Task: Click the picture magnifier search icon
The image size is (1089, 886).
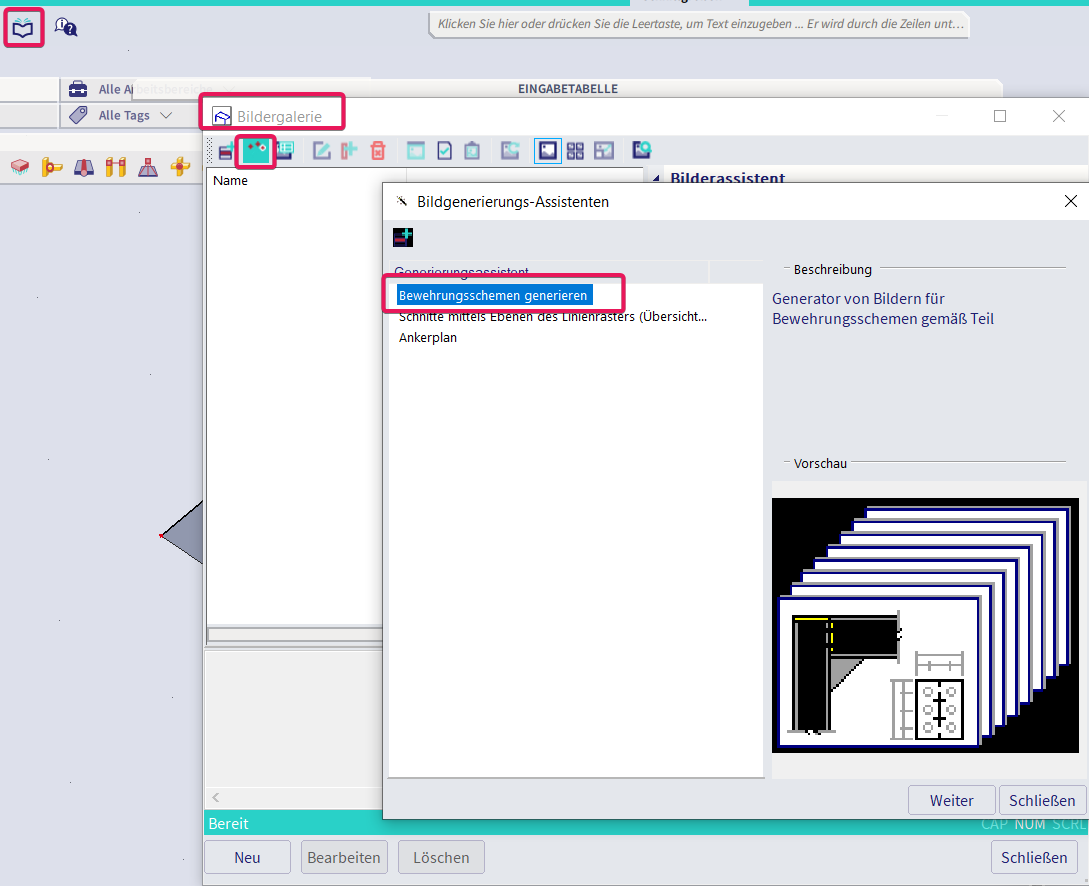Action: click(641, 150)
